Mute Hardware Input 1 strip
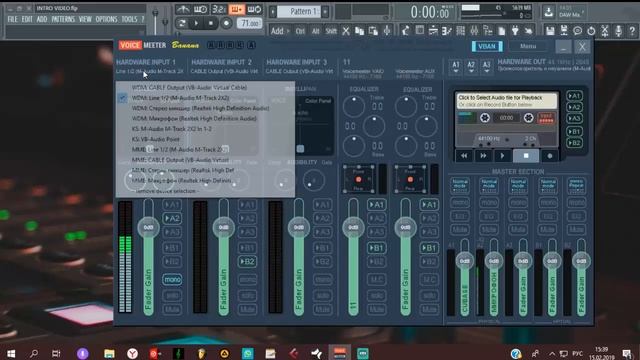This screenshot has height=360, width=640. tap(172, 309)
